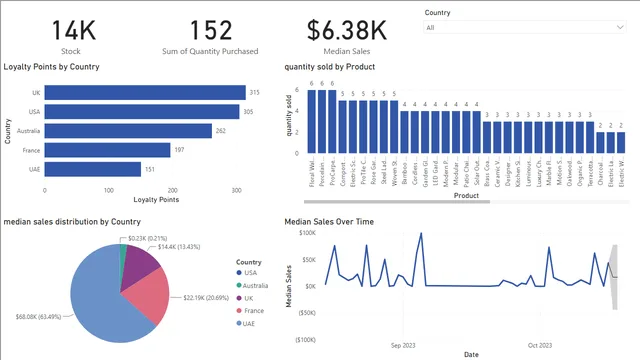Click the Compost... product column
640x360 pixels.
(342, 127)
